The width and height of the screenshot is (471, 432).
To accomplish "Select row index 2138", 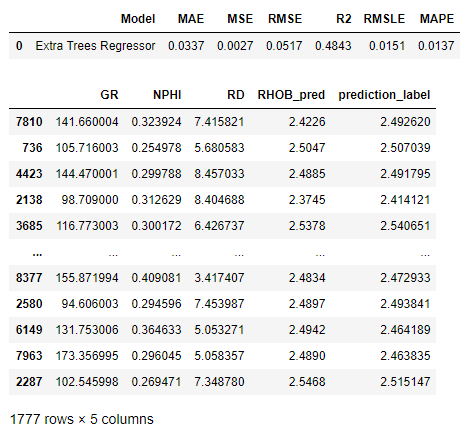I will click(x=29, y=200).
